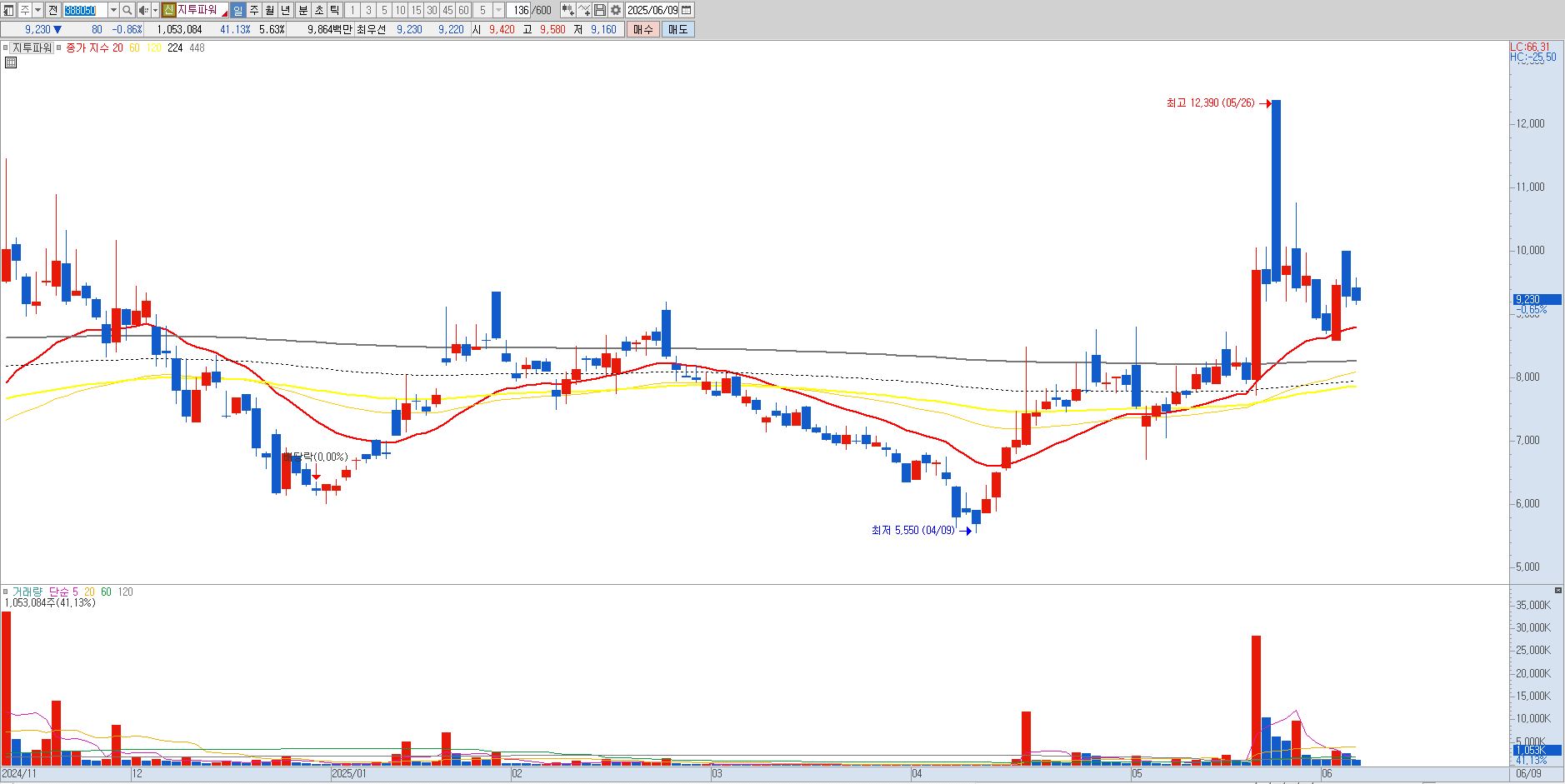Open chart settings gear icon
1565x784 pixels.
(x=616, y=10)
